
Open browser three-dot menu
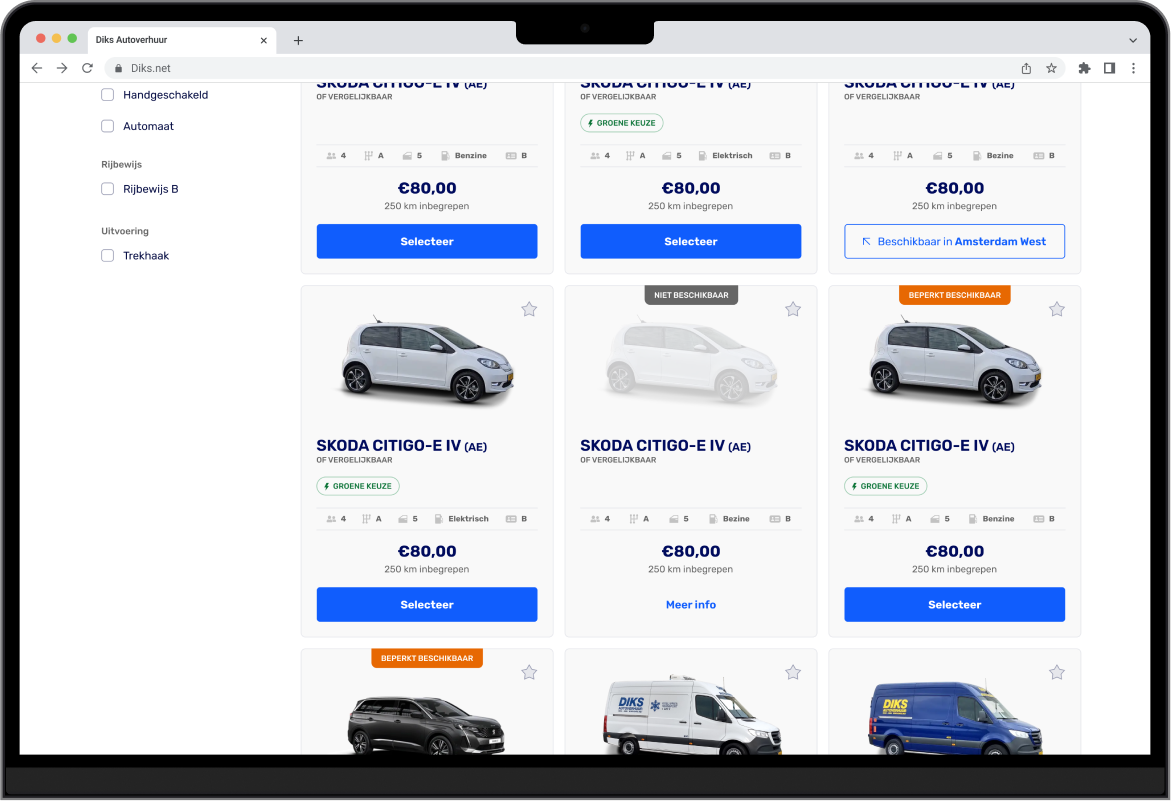[1133, 68]
